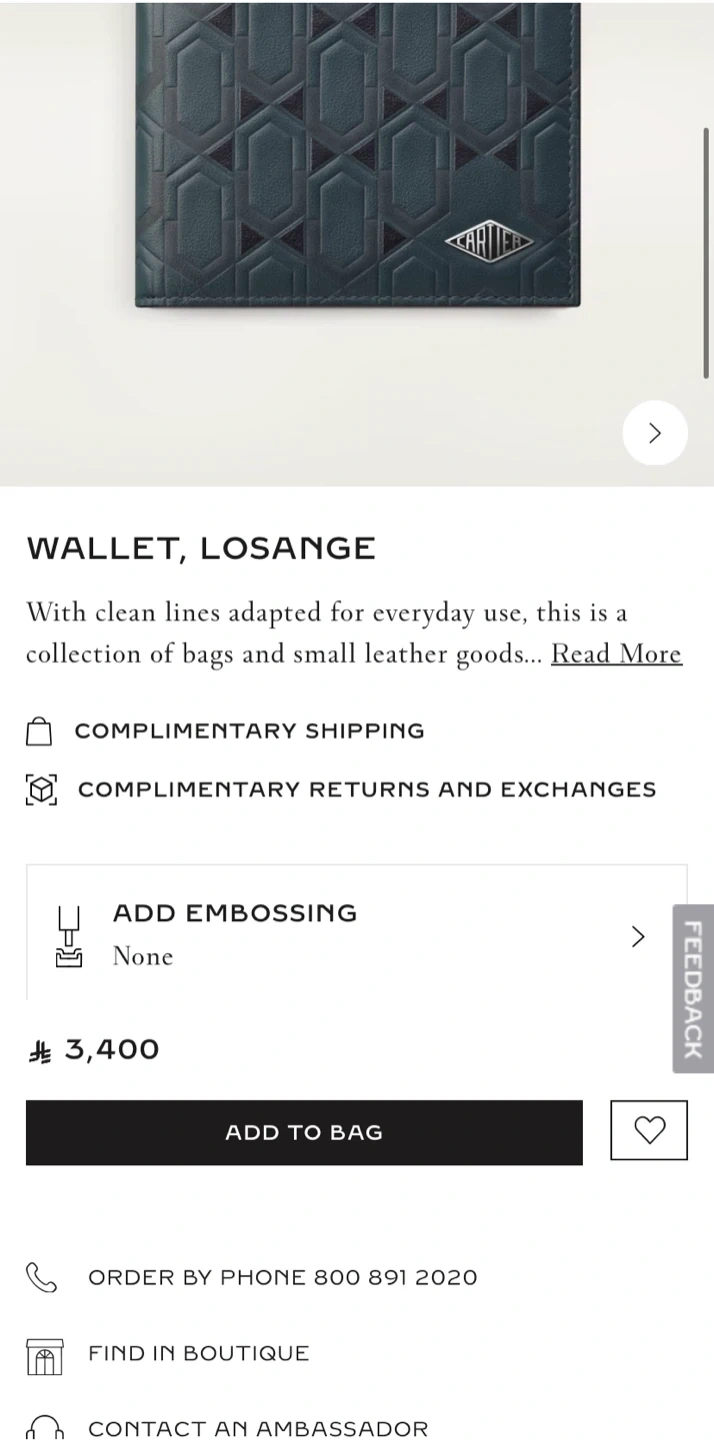
Task: Show the next product image
Action: (x=654, y=433)
